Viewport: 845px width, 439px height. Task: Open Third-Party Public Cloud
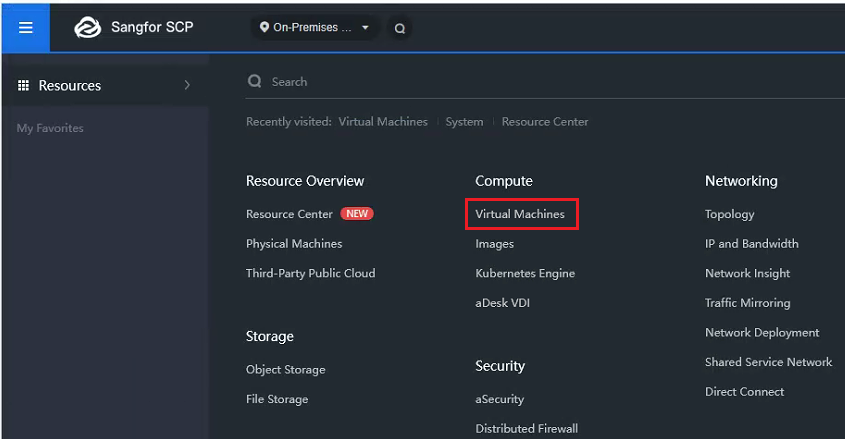pyautogui.click(x=311, y=273)
